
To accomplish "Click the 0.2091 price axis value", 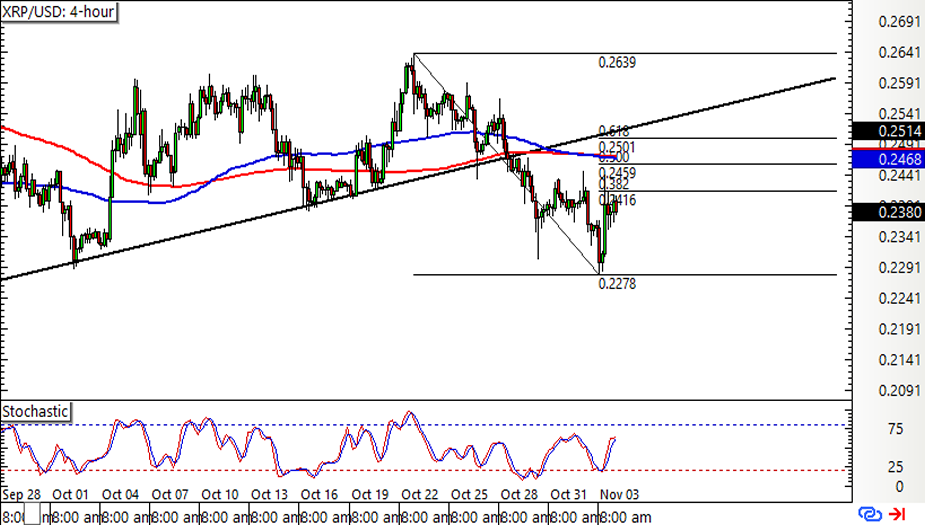I will pos(899,391).
